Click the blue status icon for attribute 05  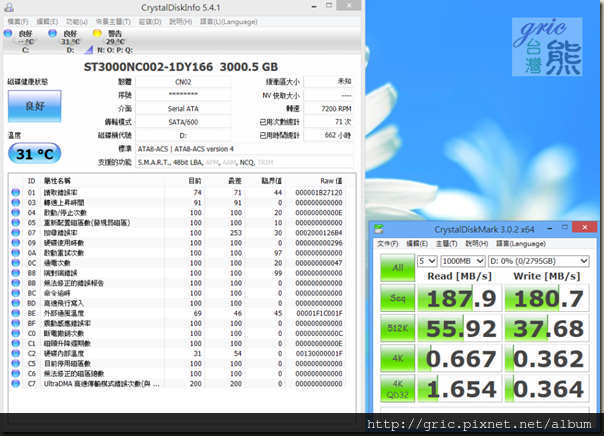click(x=15, y=222)
